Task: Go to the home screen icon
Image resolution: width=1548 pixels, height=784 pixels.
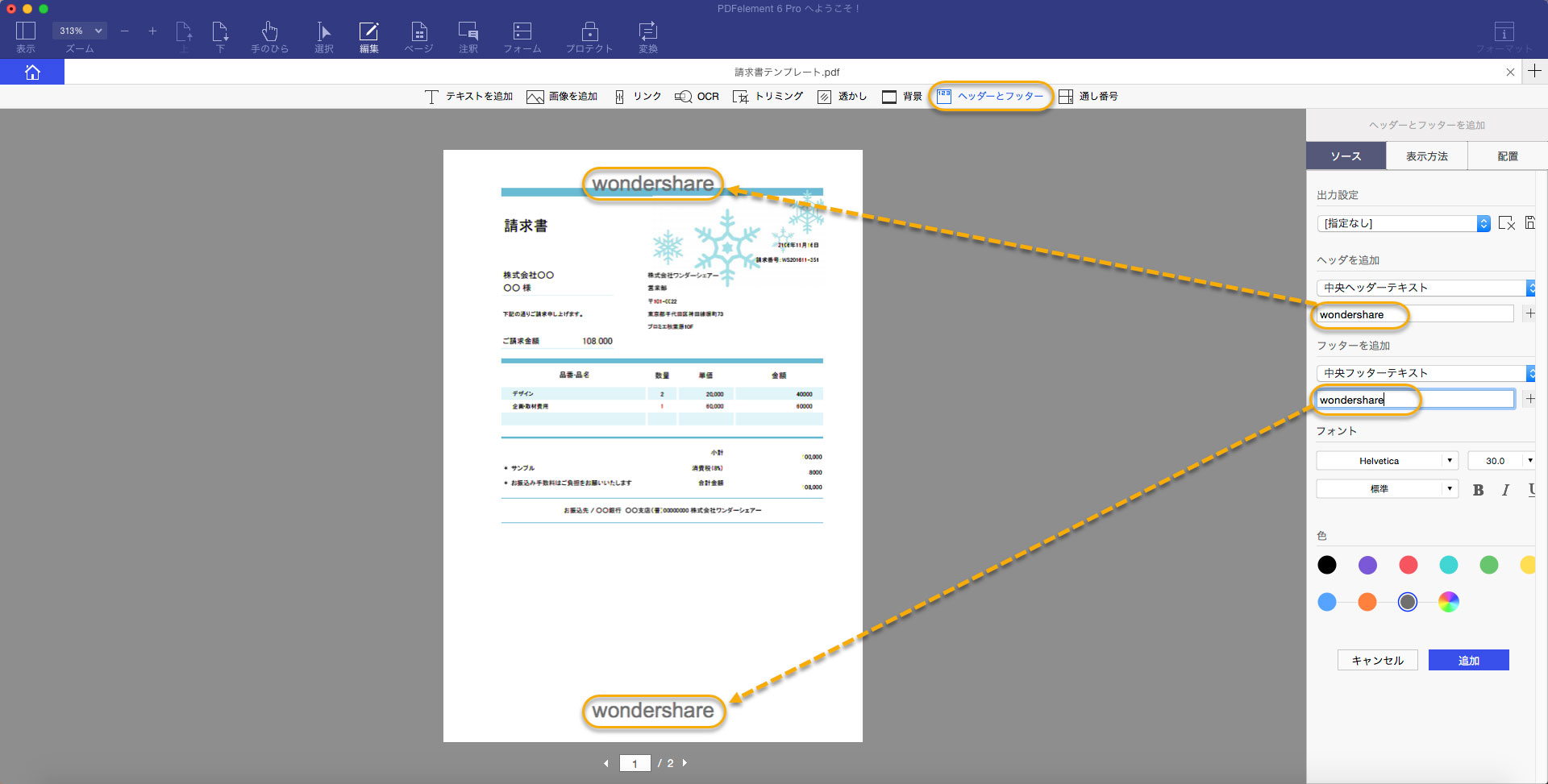Action: [32, 72]
